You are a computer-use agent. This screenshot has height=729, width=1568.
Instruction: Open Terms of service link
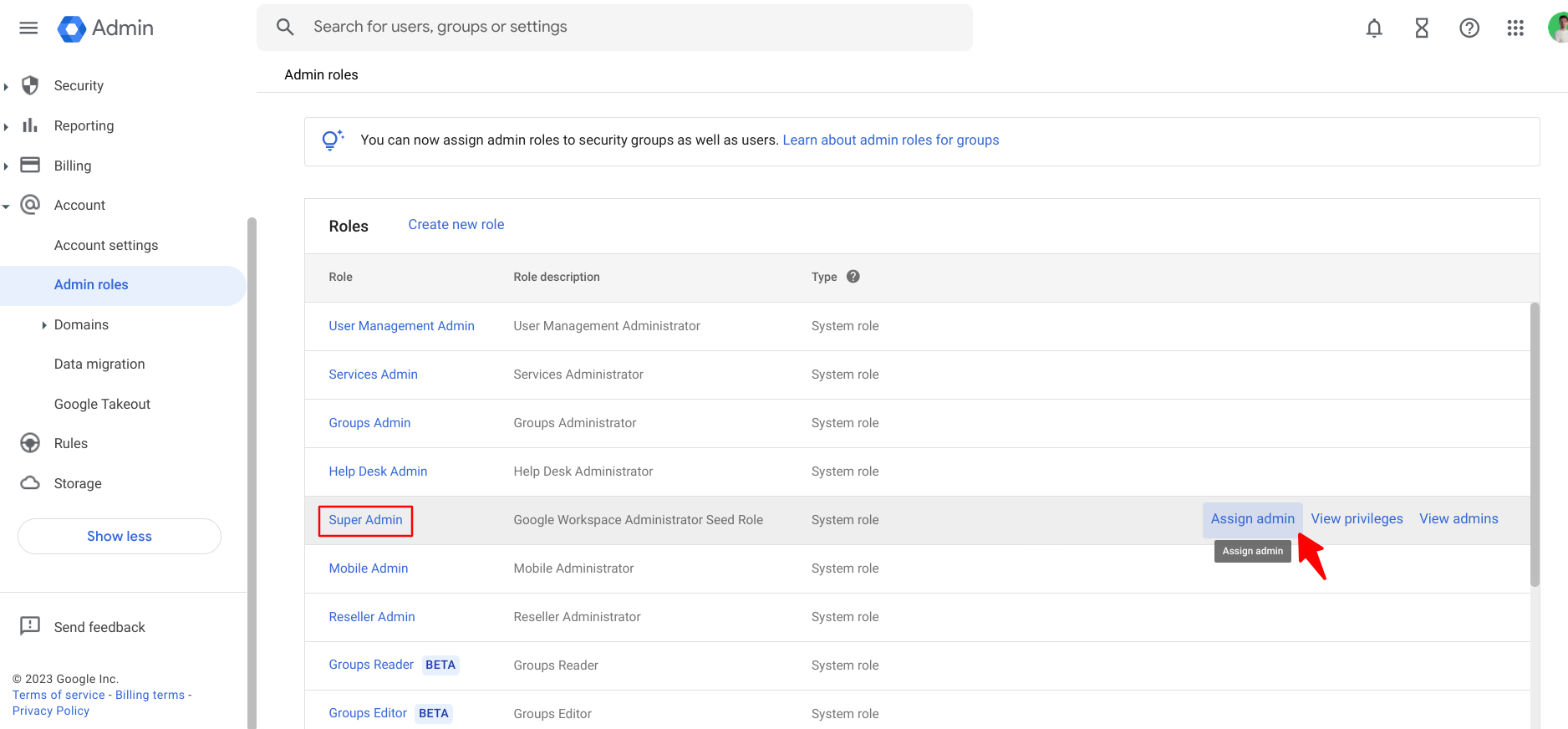59,695
